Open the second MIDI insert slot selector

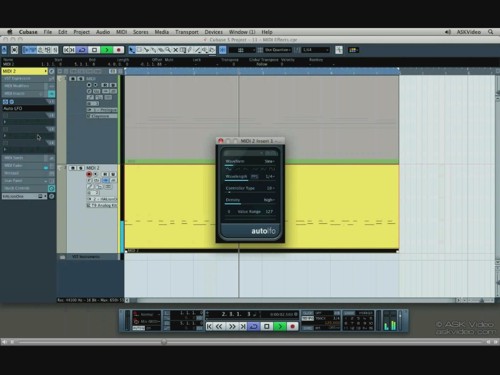(x=28, y=122)
